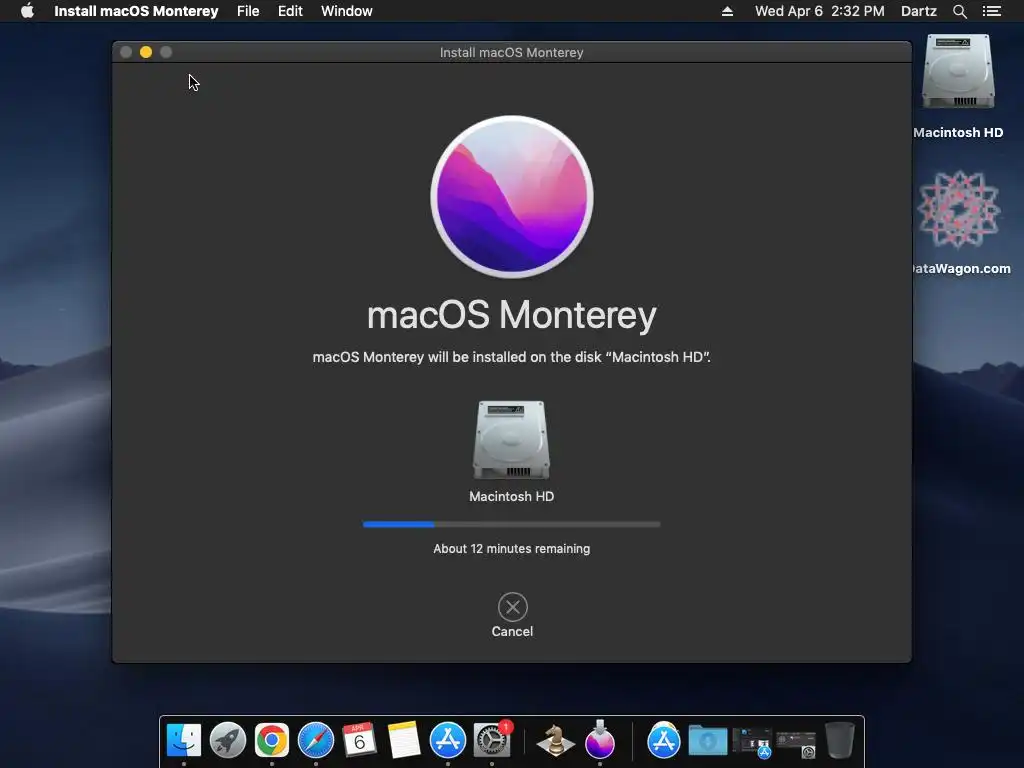Click the macOS Monterey logo image
Viewport: 1024px width, 768px height.
(512, 197)
